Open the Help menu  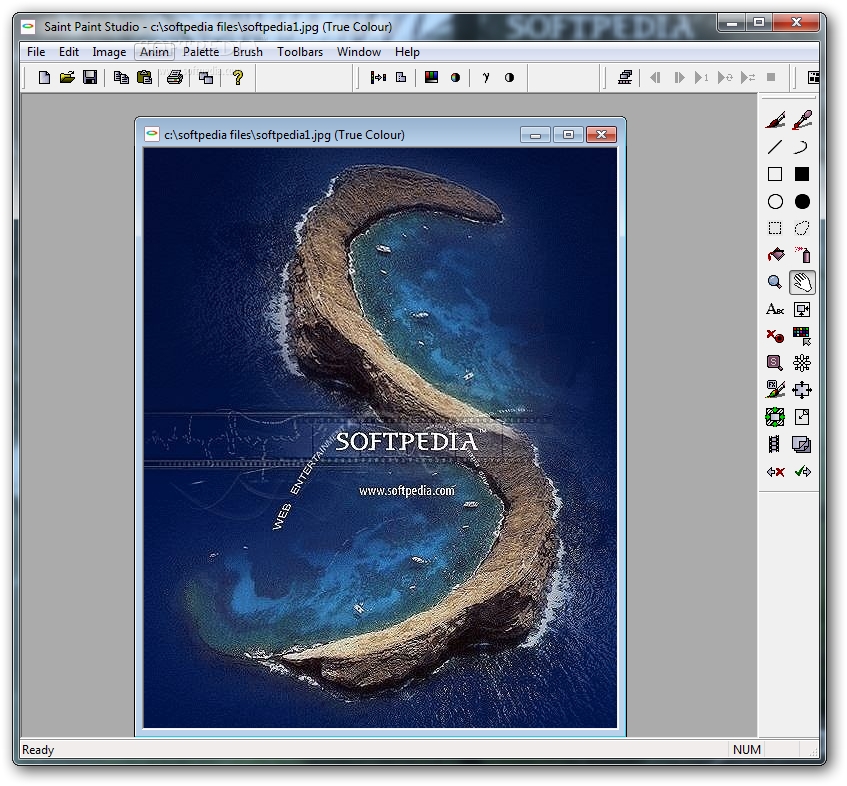tap(407, 52)
